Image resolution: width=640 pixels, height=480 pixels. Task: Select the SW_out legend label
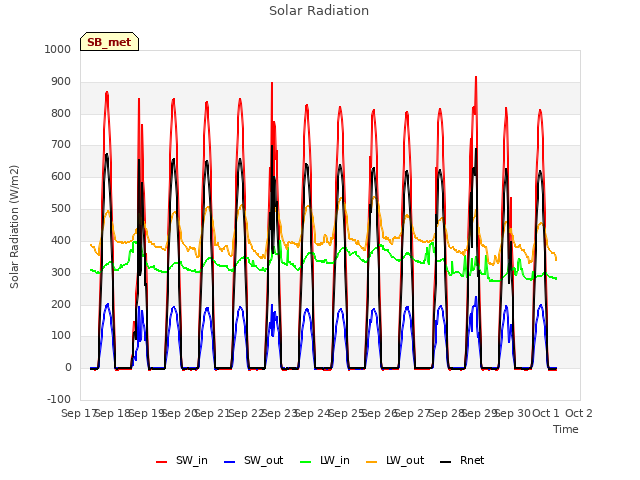[264, 460]
